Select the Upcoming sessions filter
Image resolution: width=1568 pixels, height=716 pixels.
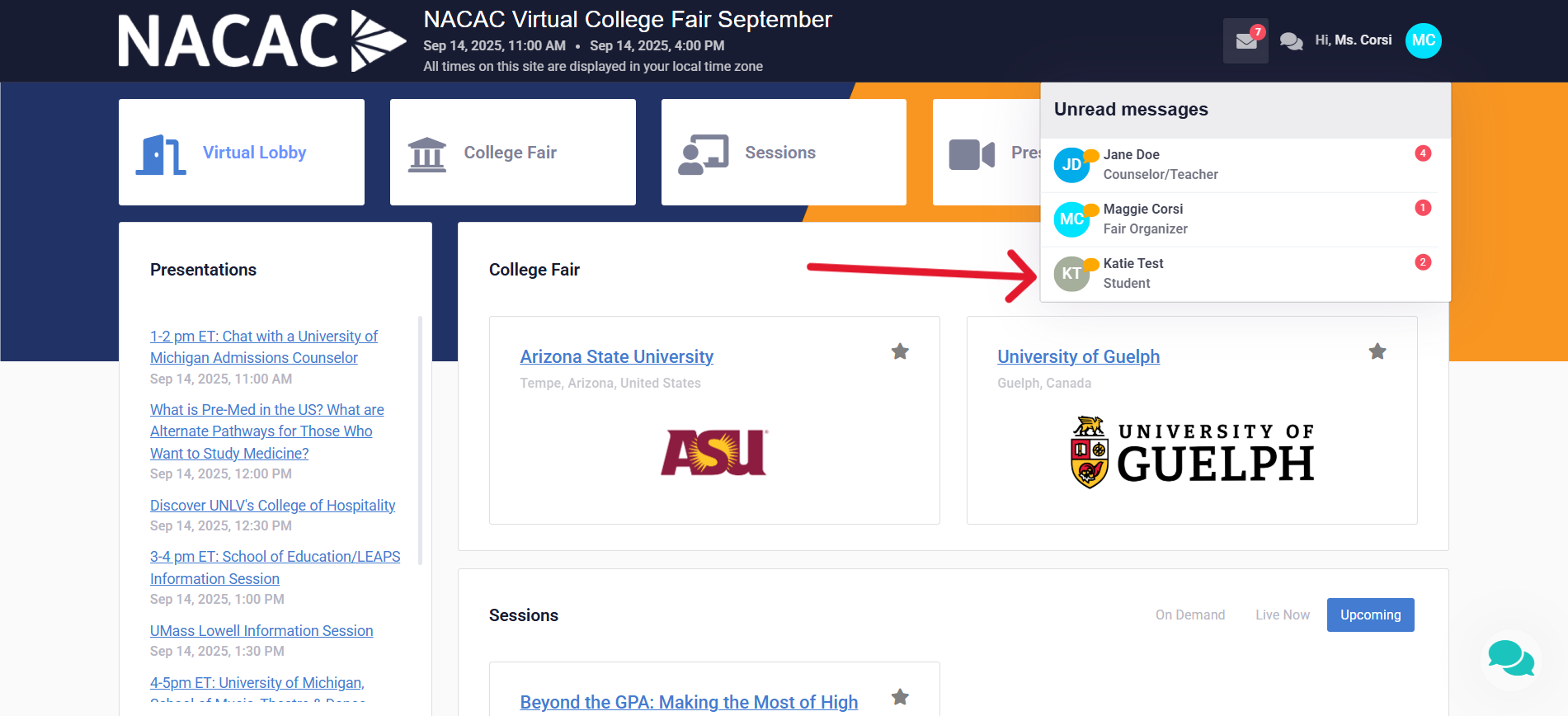1370,615
